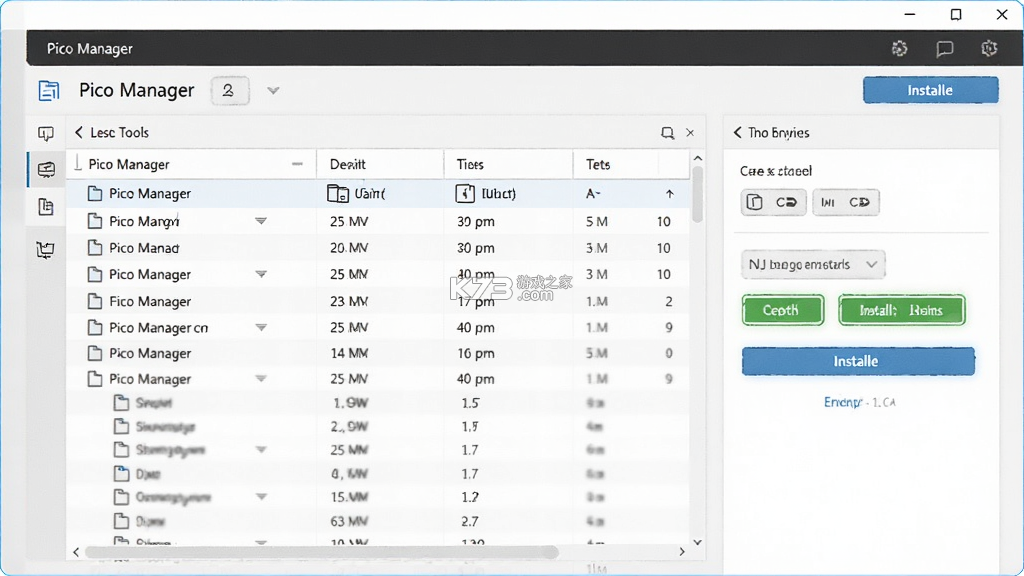The image size is (1024, 576).
Task: Open the gear icon right of the title-bar speech bubble
Action: pyautogui.click(x=989, y=48)
